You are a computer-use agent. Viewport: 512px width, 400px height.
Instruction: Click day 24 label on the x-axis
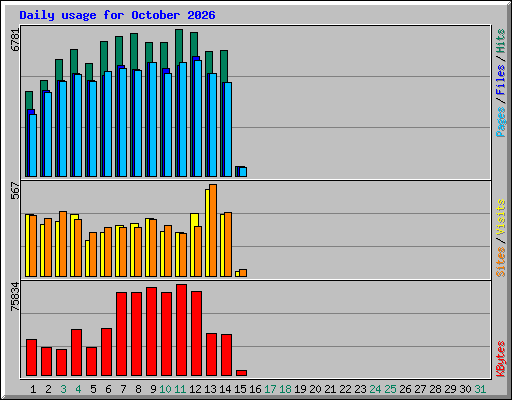tap(375, 389)
